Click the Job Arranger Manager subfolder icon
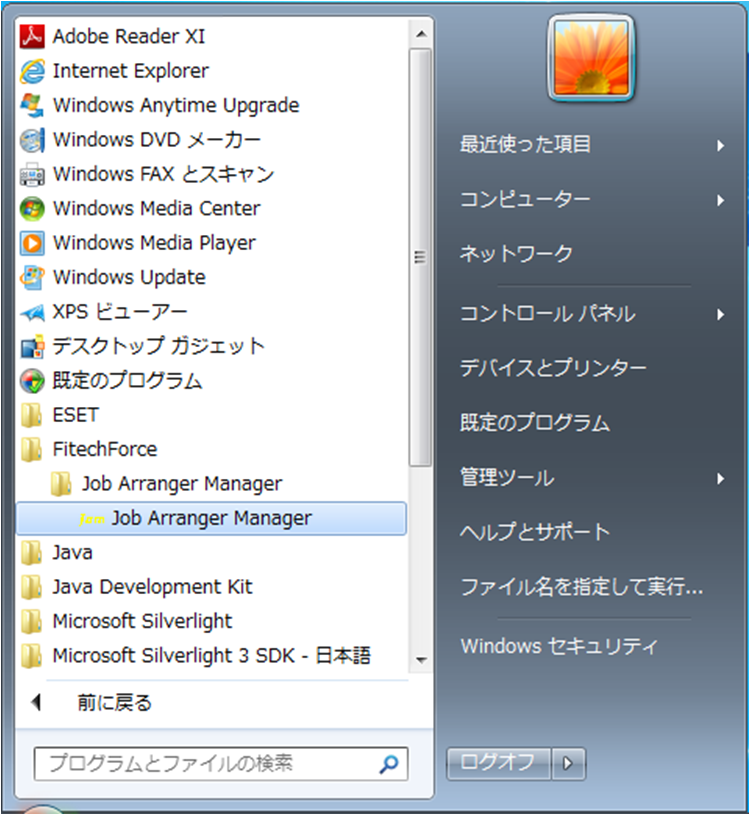The width and height of the screenshot is (750, 815). coord(61,484)
